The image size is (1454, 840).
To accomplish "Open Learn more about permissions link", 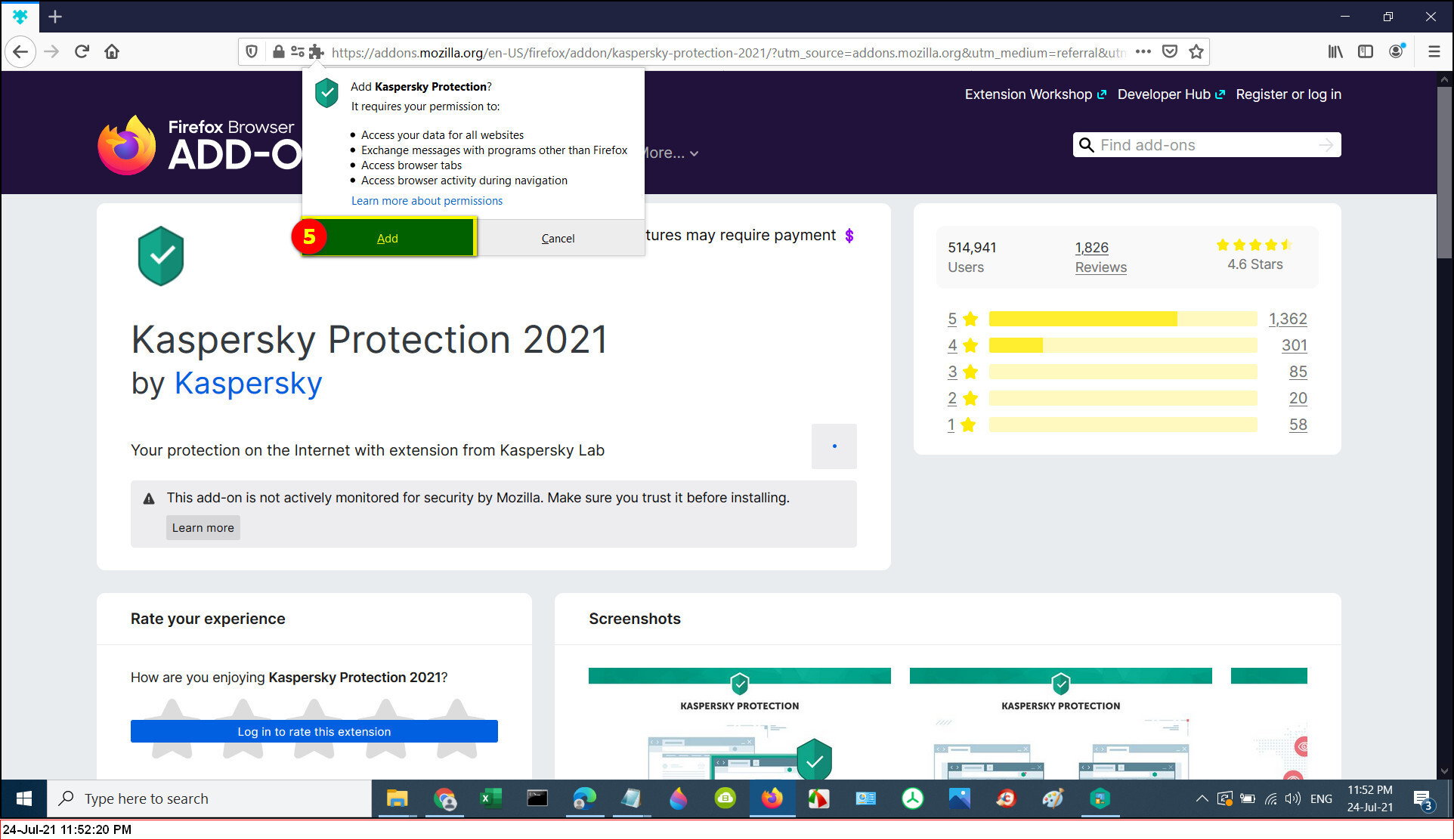I will coord(426,201).
